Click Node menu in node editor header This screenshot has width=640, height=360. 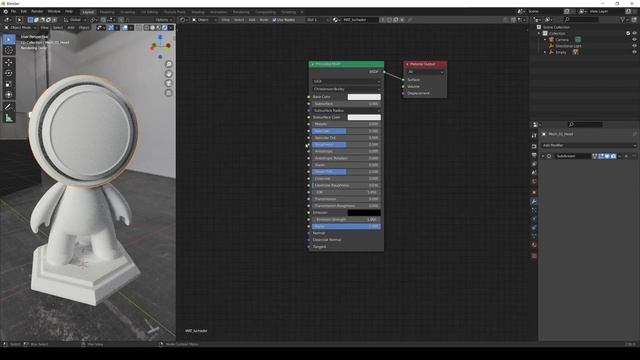[264, 20]
